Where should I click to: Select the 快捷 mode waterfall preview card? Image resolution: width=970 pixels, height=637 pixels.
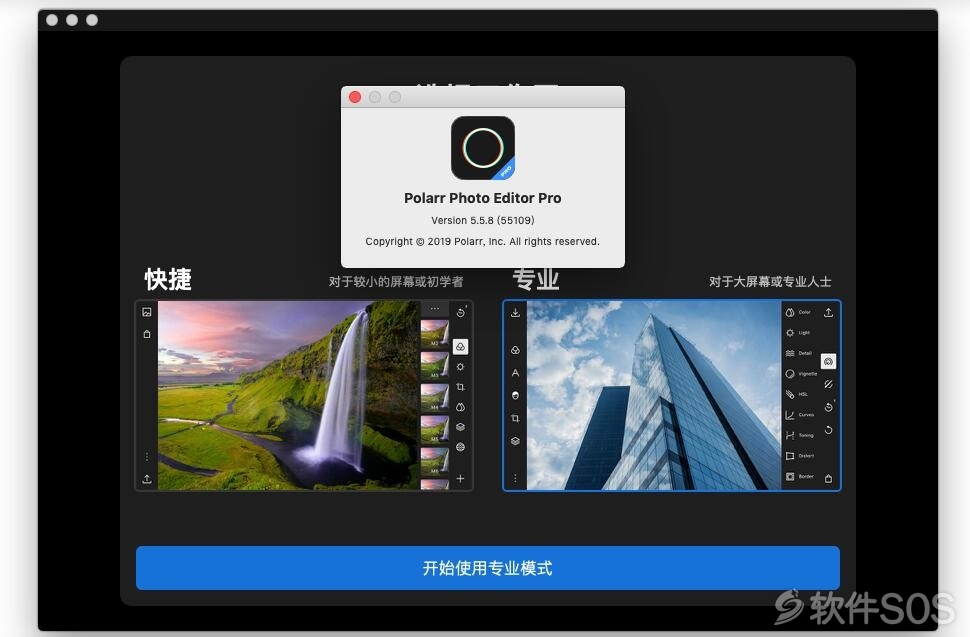coord(304,395)
